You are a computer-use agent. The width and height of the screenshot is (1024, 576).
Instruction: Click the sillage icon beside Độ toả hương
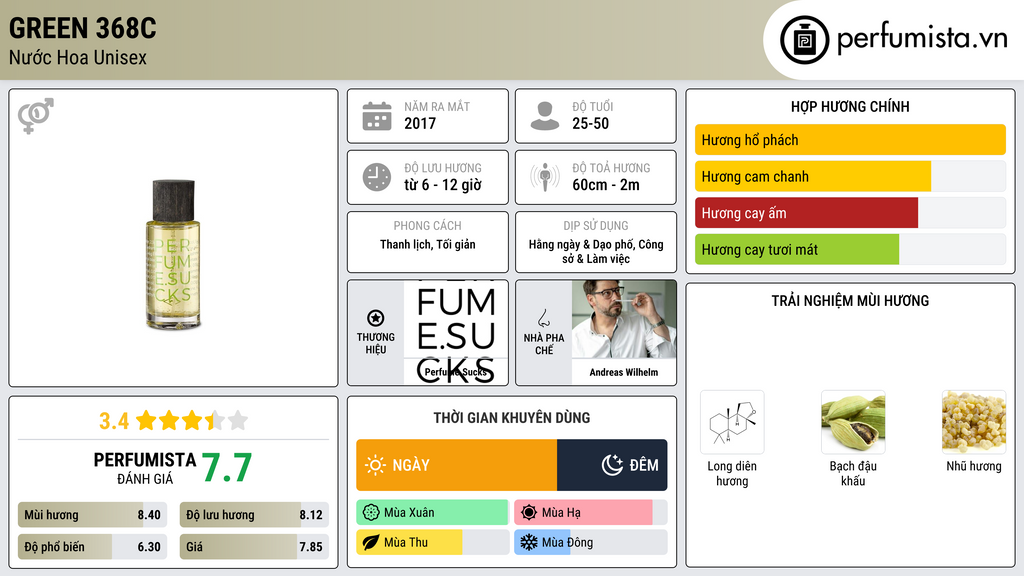coord(545,177)
